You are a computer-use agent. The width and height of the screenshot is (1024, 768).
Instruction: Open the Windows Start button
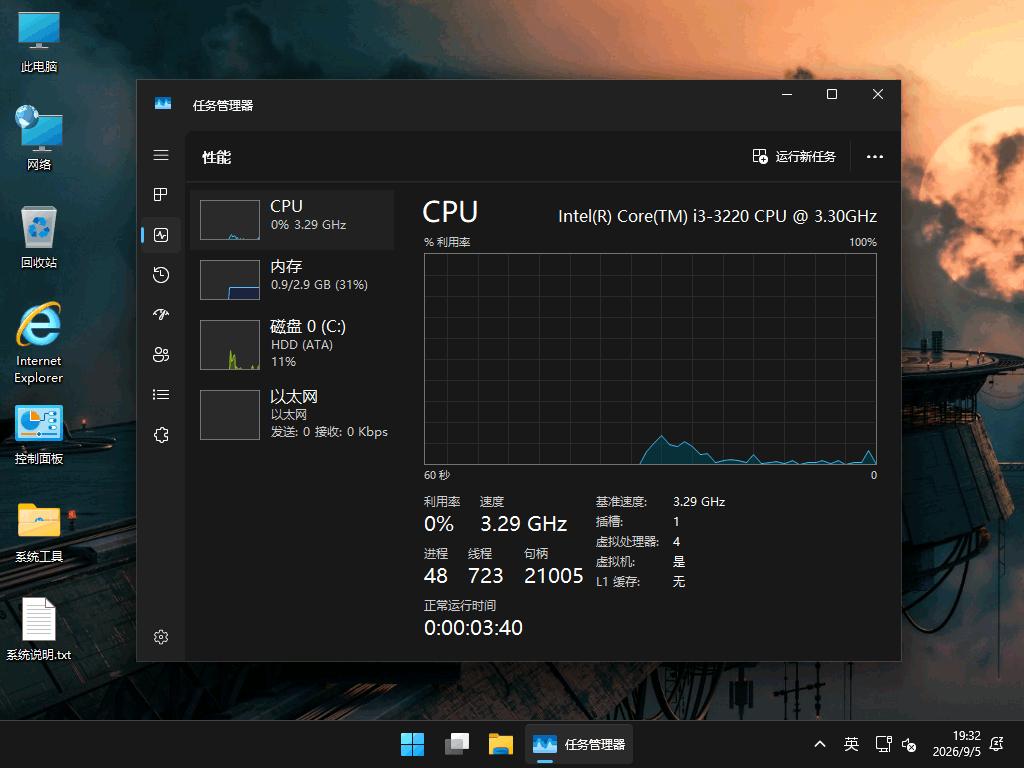(x=412, y=744)
